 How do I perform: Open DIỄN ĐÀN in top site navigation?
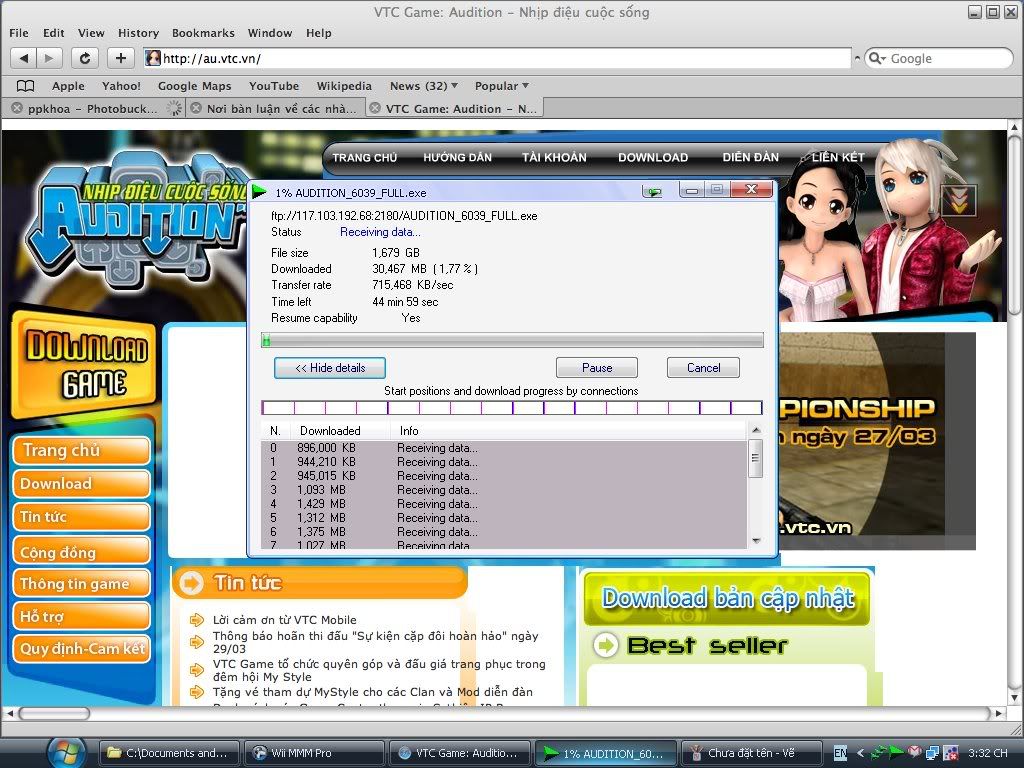pos(750,157)
